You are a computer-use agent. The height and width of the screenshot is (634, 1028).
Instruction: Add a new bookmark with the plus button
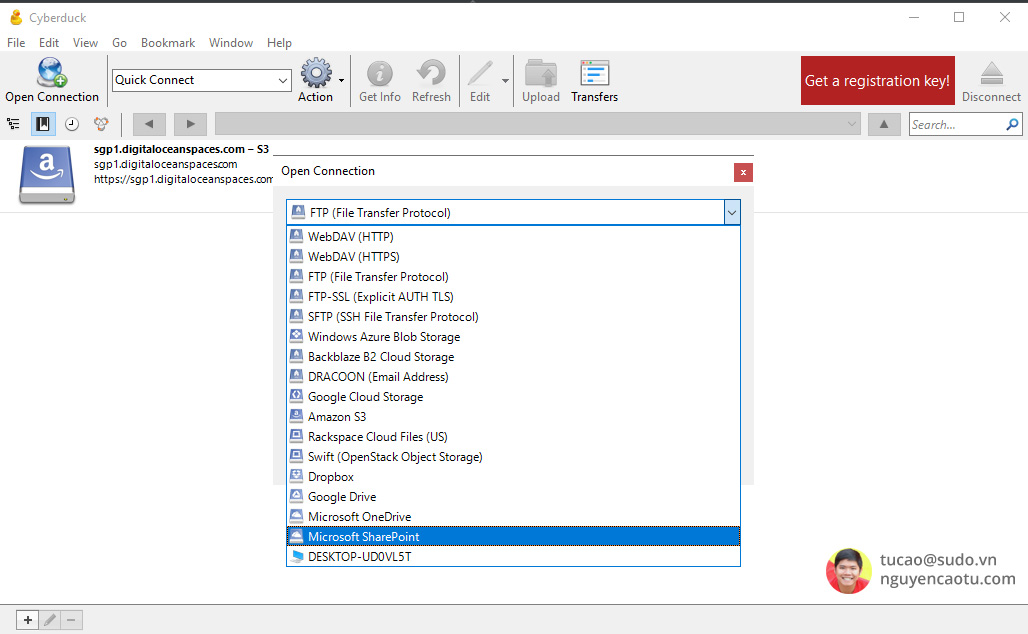pos(26,619)
